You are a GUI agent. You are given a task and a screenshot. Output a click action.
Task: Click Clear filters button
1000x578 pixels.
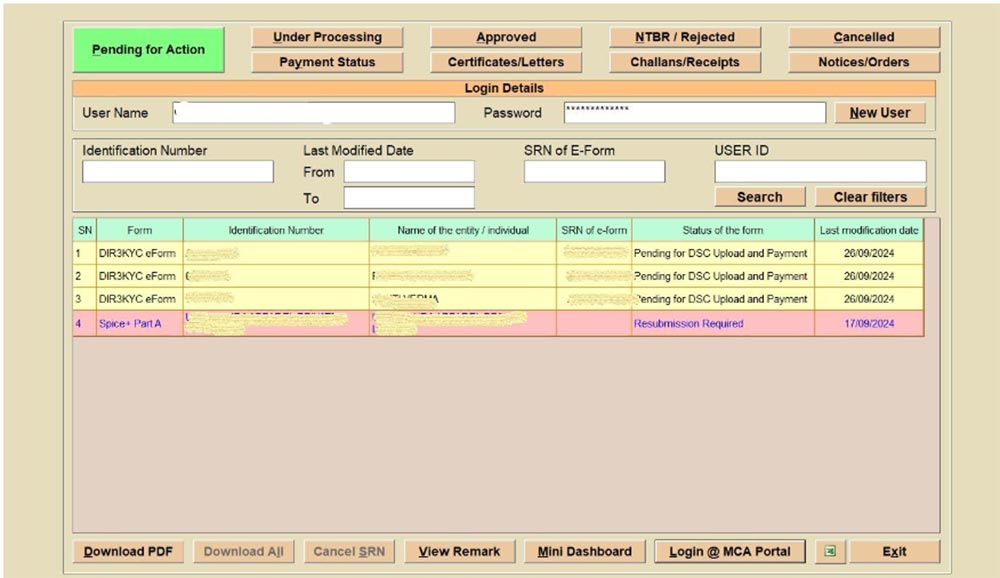(870, 197)
